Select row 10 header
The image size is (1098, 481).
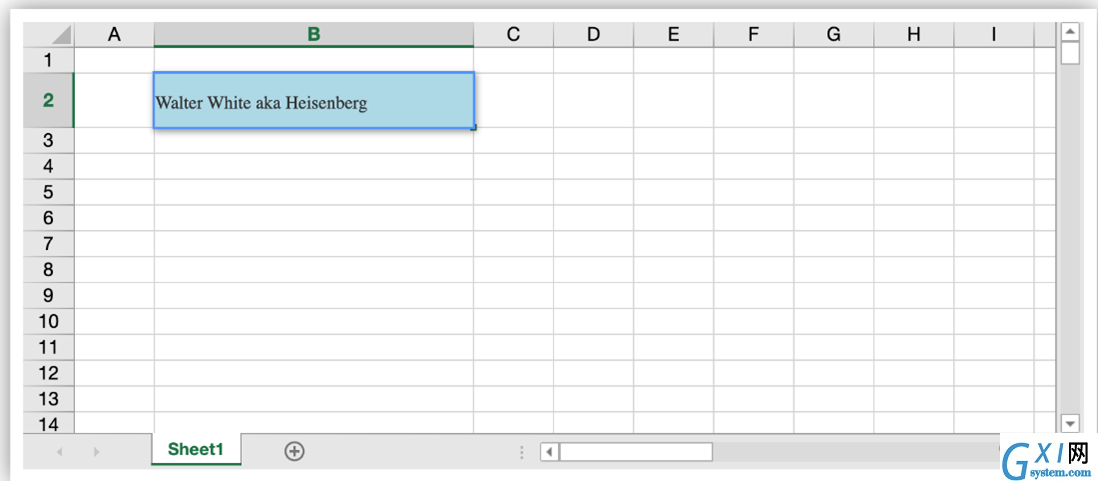[x=48, y=321]
